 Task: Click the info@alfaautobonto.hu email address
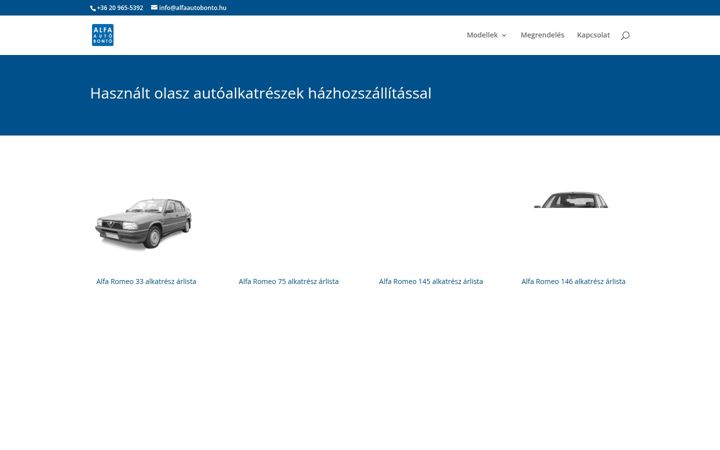pos(192,8)
